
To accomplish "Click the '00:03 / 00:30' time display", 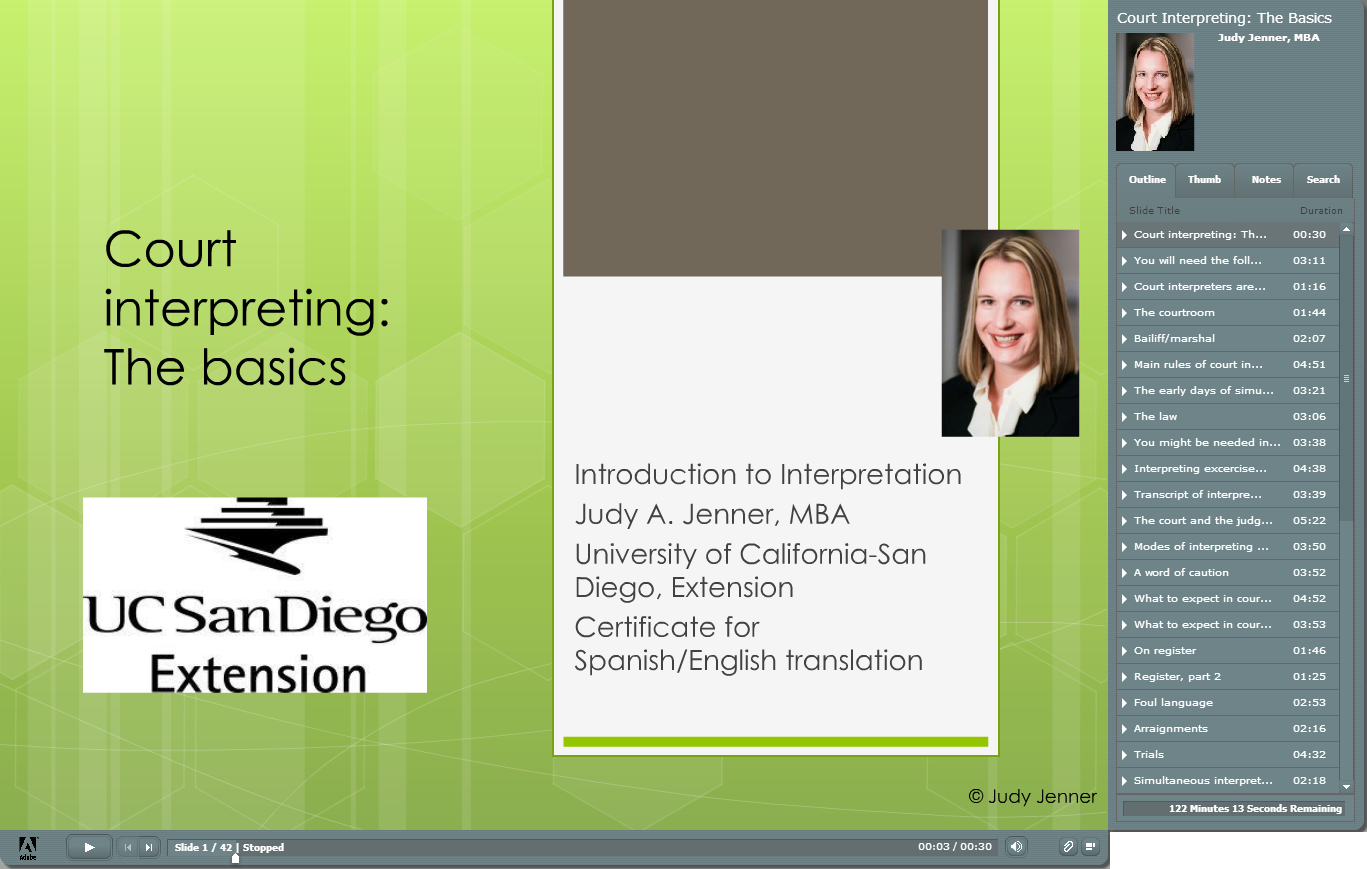I will [x=955, y=847].
